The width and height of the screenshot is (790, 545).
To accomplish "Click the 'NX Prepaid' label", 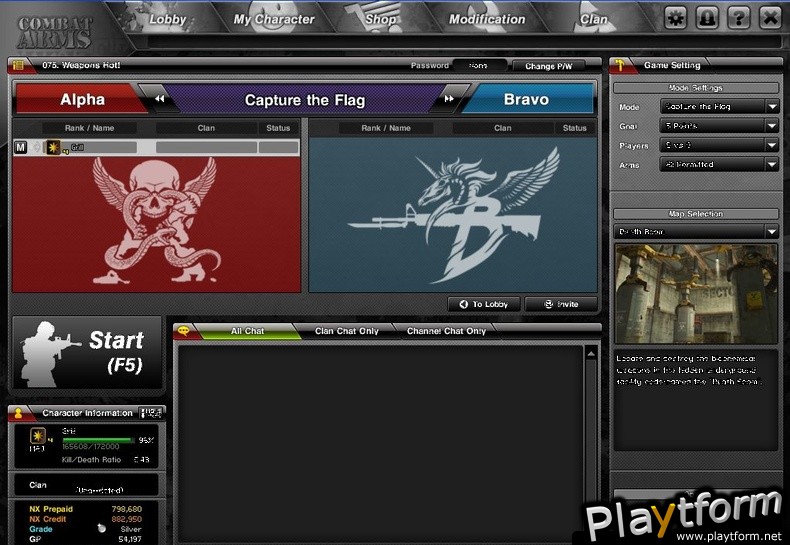I will [51, 509].
